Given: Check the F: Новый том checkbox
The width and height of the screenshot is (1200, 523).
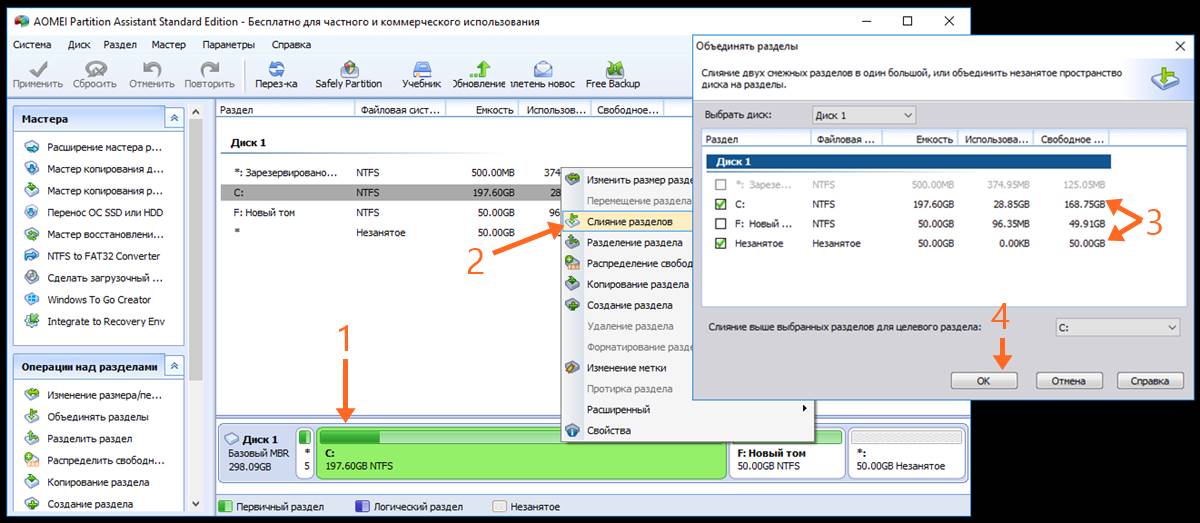Looking at the screenshot, I should [723, 224].
